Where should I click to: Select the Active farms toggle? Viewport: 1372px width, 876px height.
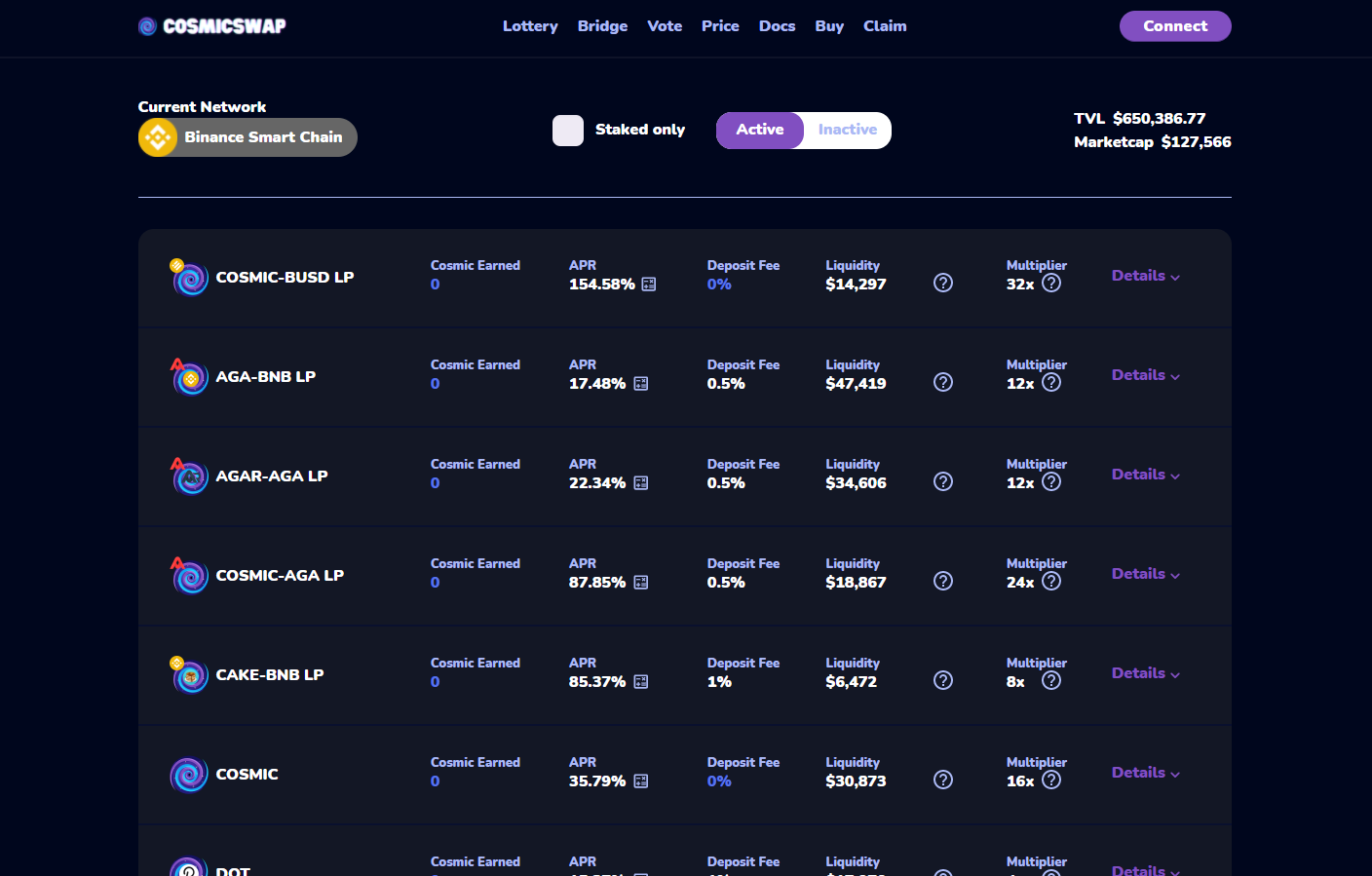tap(759, 130)
